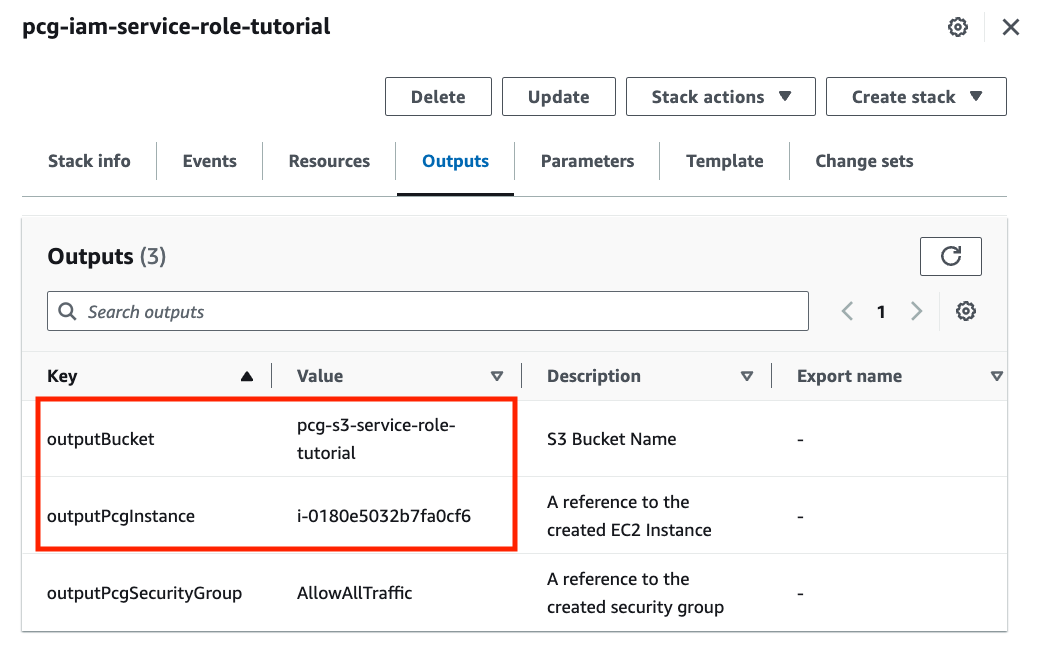Close the pcg-iam-service-role-tutorial panel
This screenshot has width=1037, height=661.
[1011, 27]
